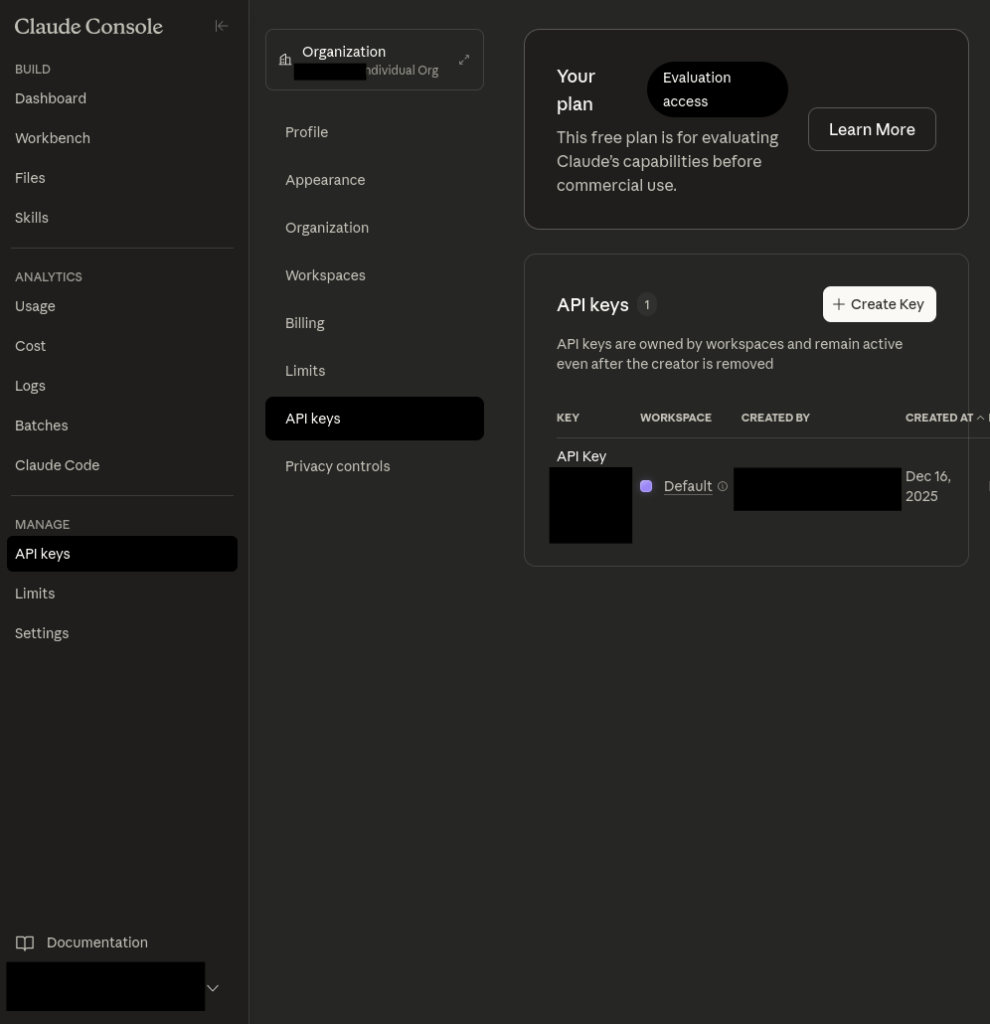
Task: Click the Learn More button
Action: [x=871, y=129]
